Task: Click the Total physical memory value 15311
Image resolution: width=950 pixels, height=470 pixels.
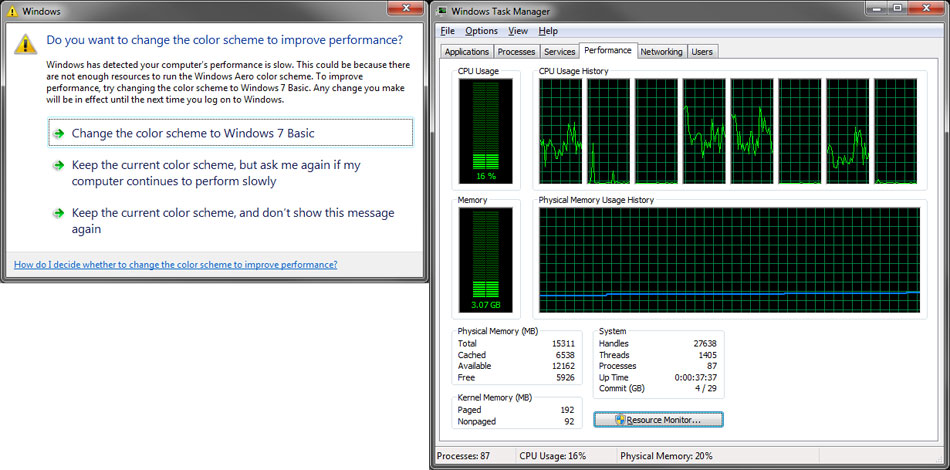Action: [x=563, y=343]
